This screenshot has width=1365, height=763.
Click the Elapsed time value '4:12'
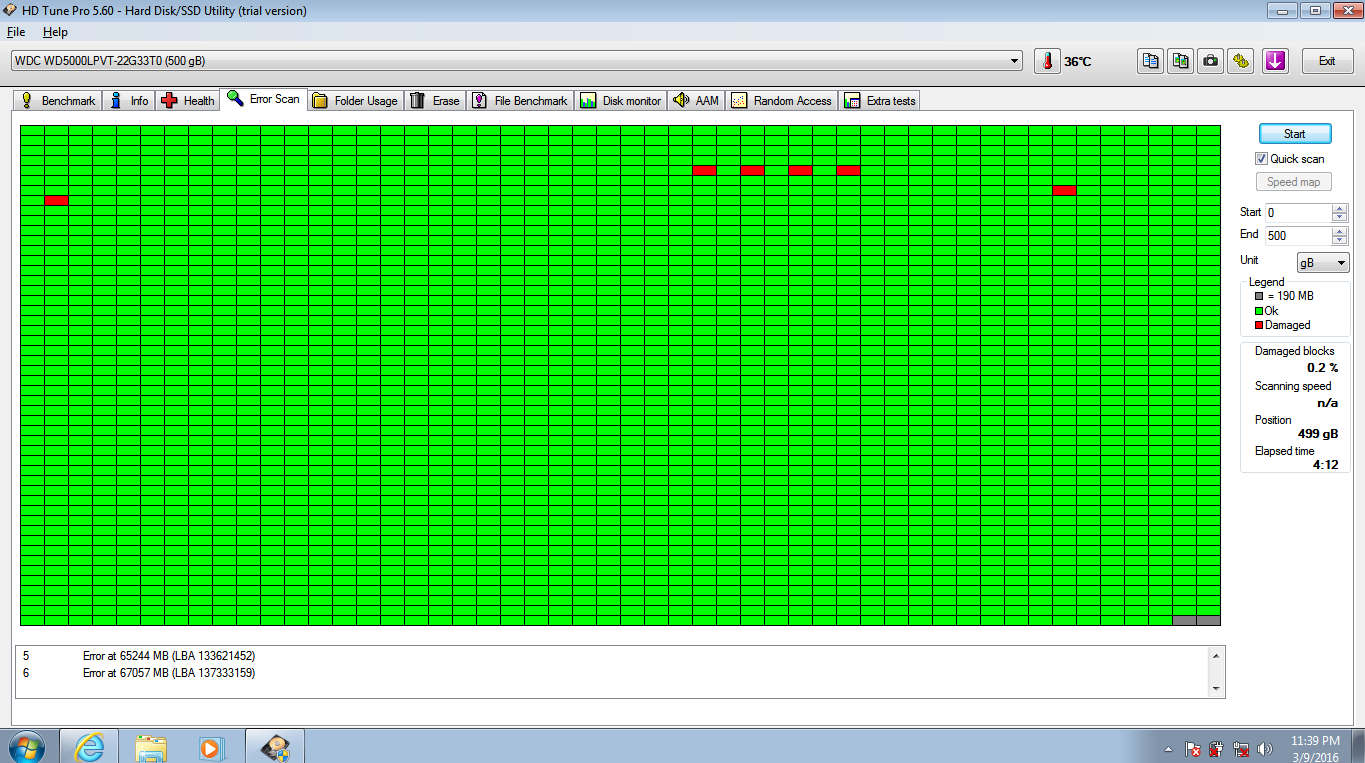click(x=1326, y=465)
